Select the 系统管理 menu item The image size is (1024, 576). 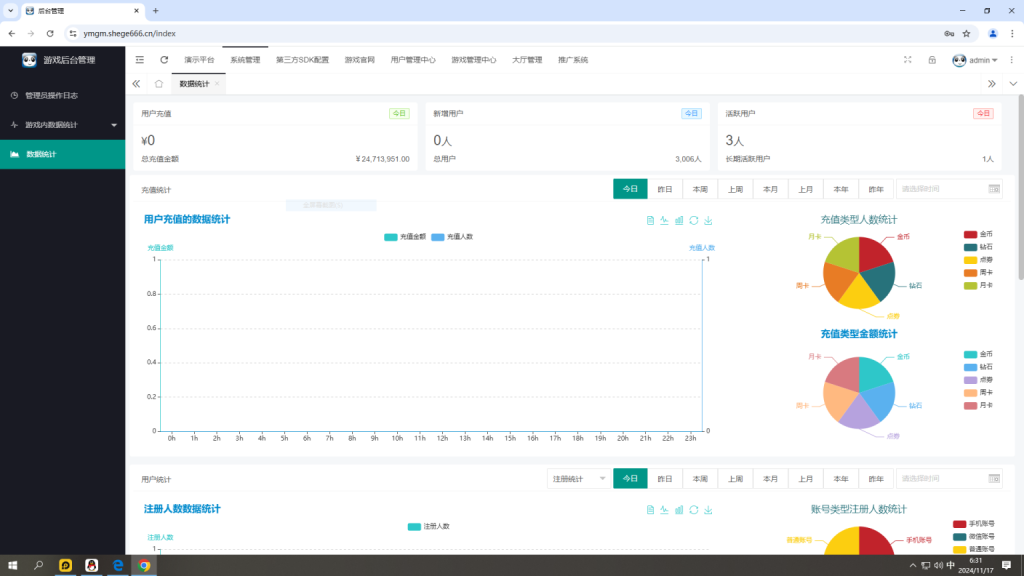pyautogui.click(x=243, y=59)
